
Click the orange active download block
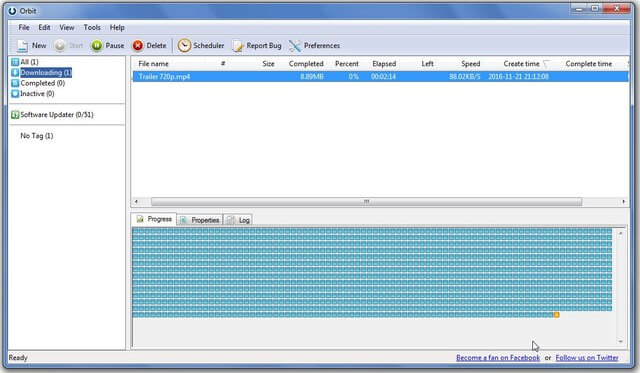(x=556, y=315)
